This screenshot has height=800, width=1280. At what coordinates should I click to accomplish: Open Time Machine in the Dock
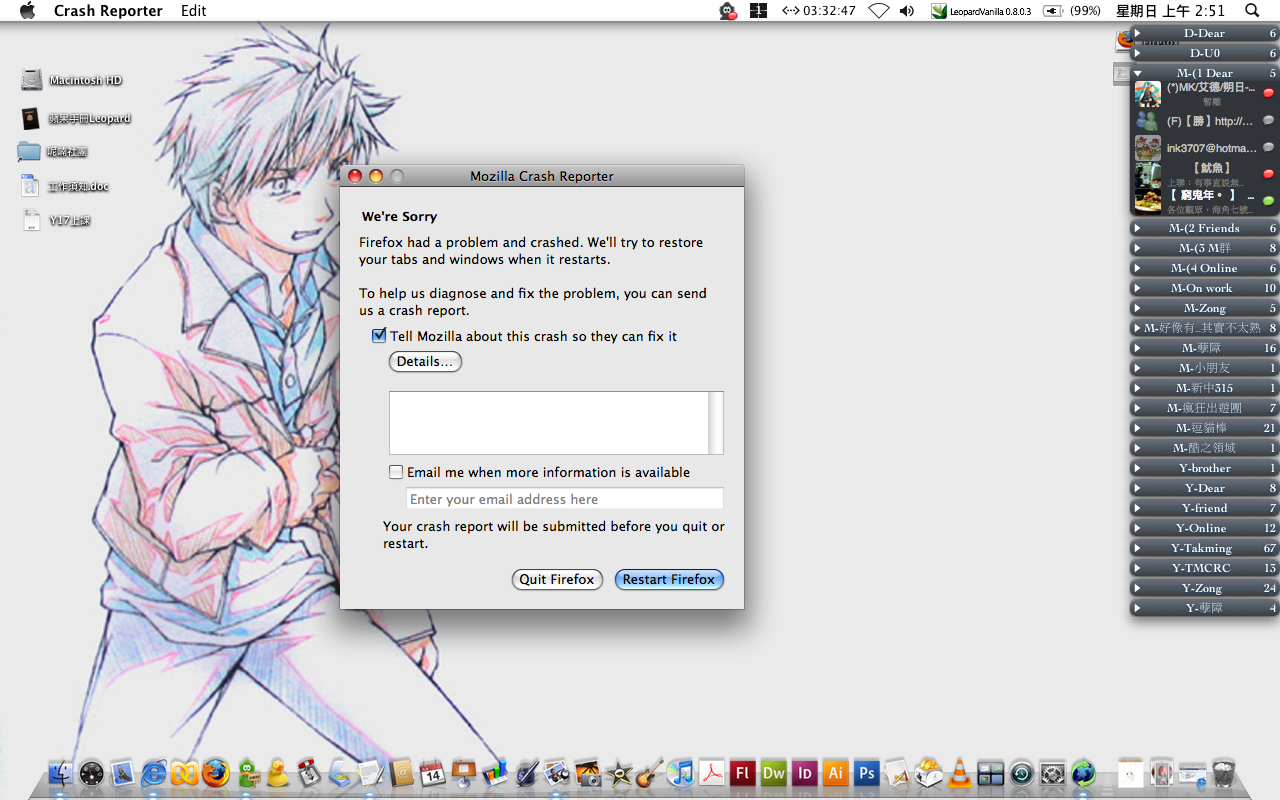click(x=1021, y=773)
